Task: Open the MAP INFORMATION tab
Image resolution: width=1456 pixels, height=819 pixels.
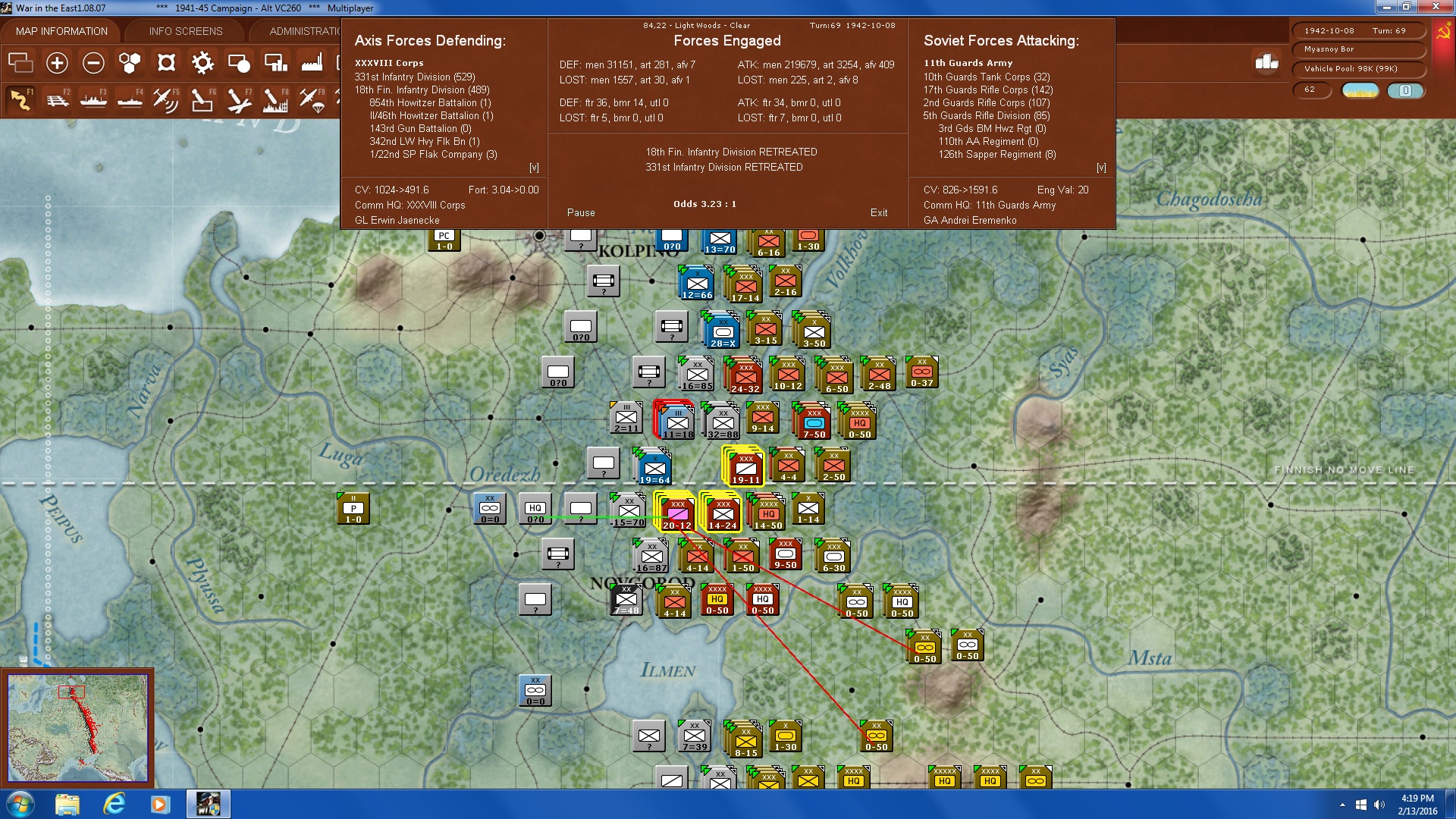Action: point(61,31)
